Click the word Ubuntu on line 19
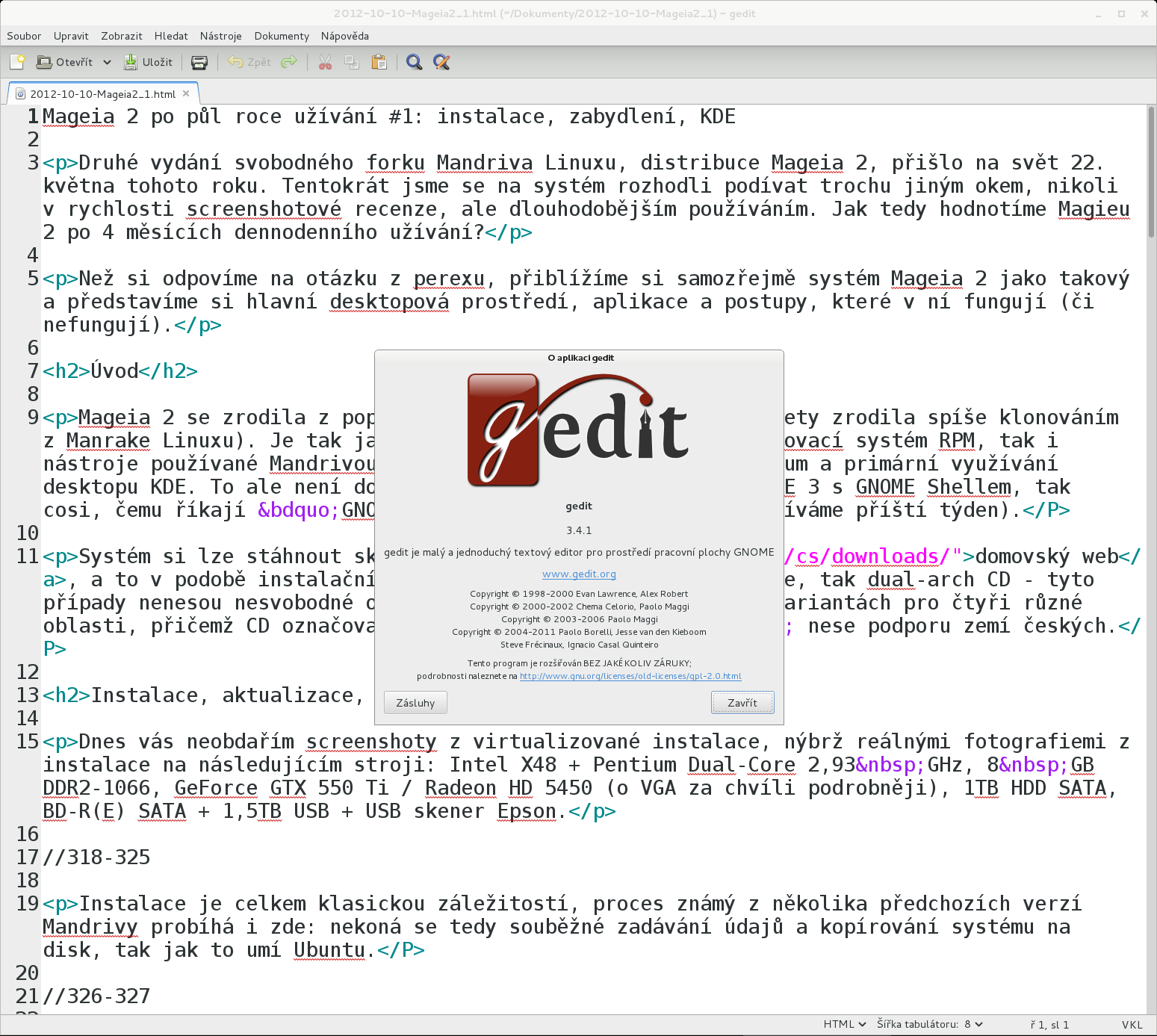Screen dimensions: 1157x1036 (x=329, y=949)
